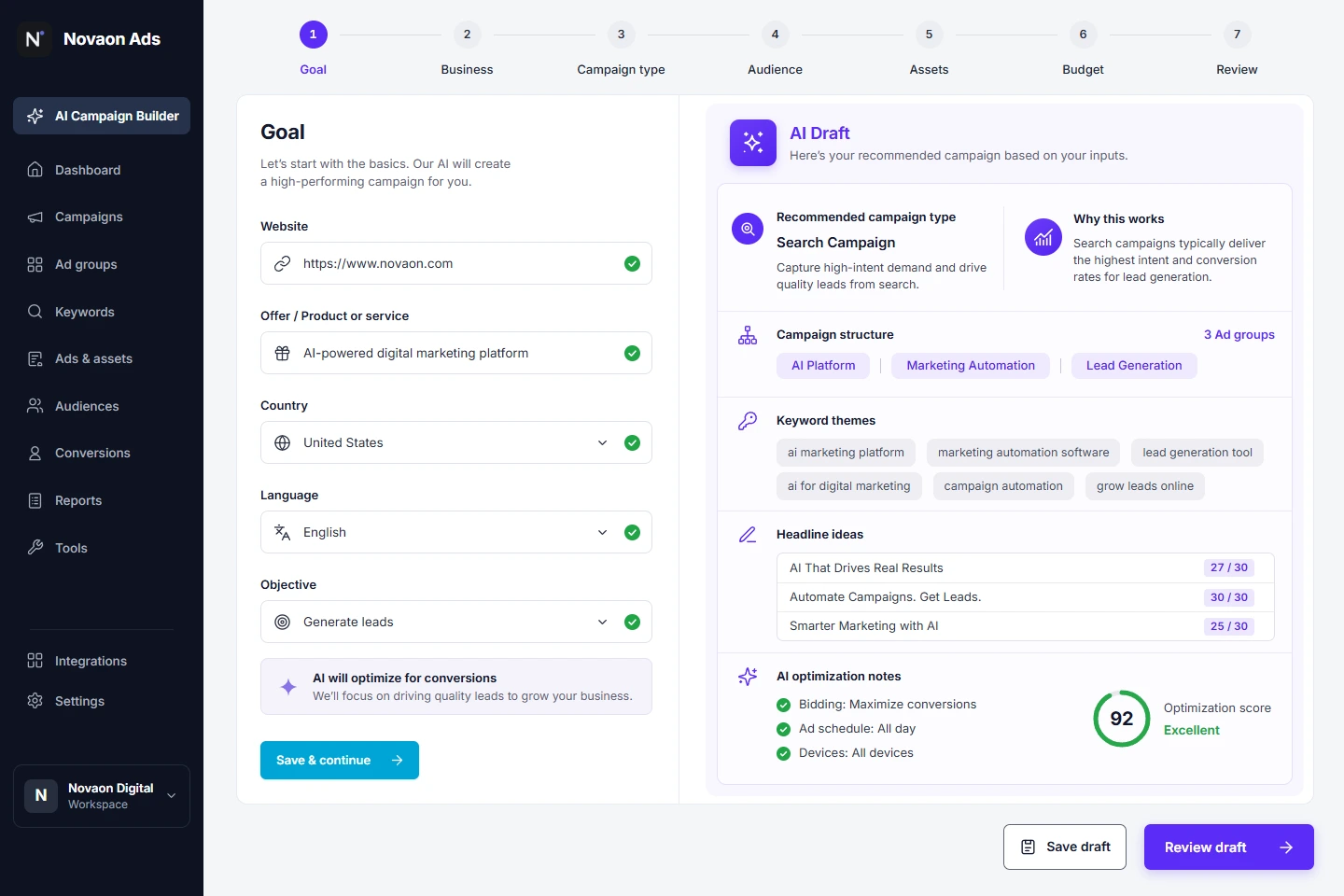The width and height of the screenshot is (1344, 896).
Task: Click green checkmark in Offer field
Action: [x=632, y=353]
